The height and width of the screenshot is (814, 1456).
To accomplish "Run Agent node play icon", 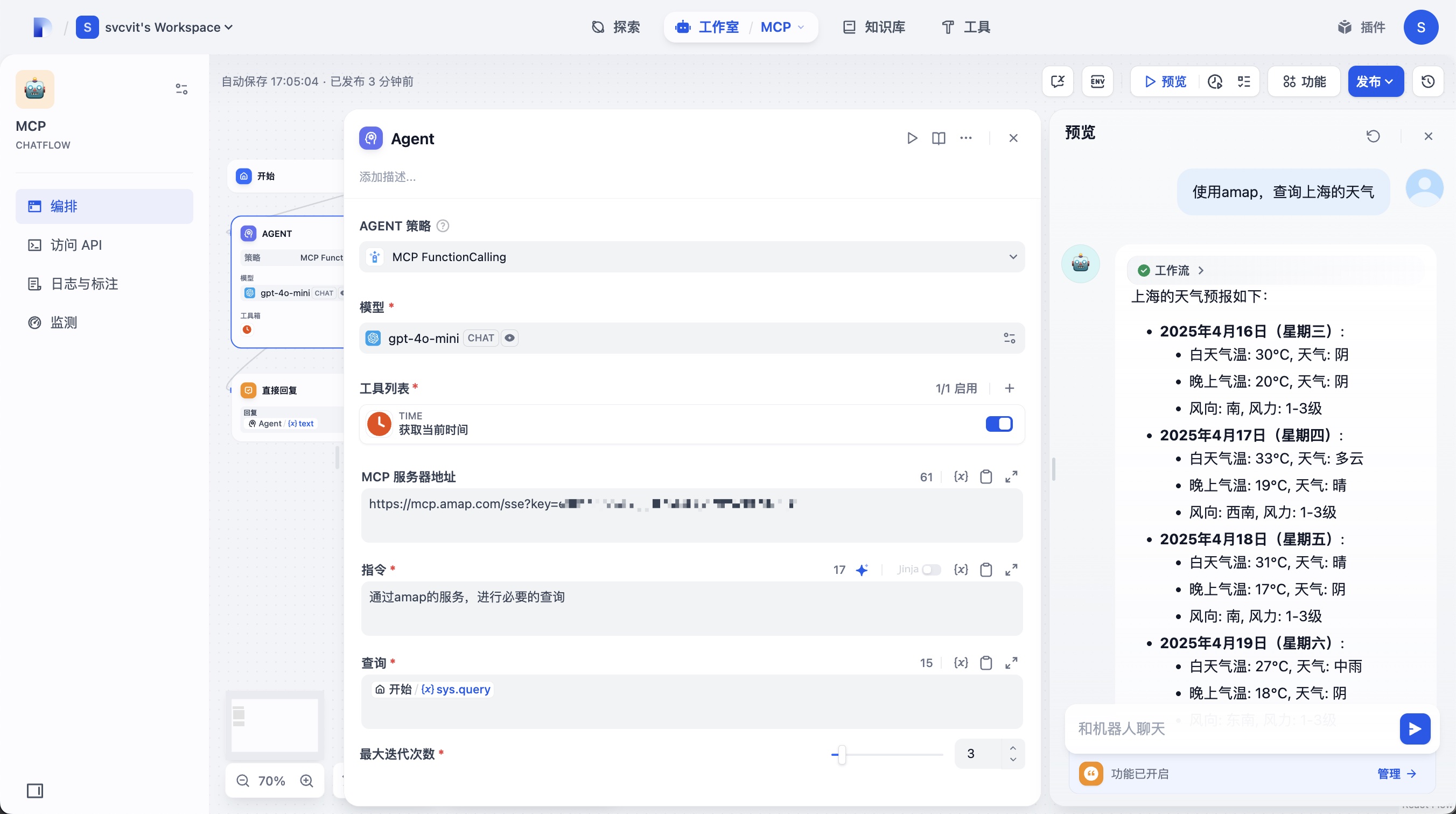I will (912, 138).
